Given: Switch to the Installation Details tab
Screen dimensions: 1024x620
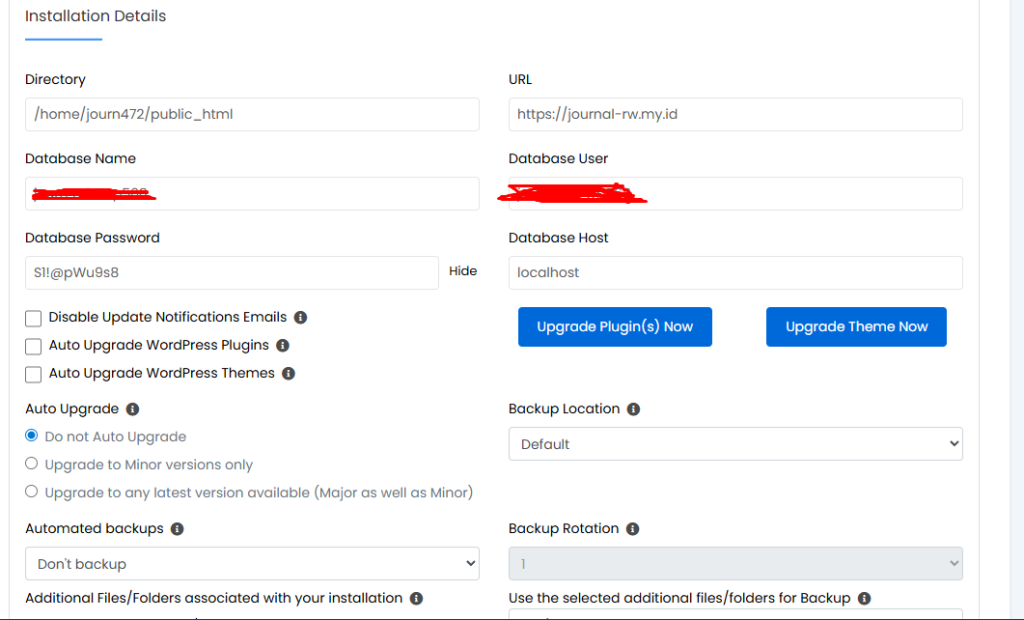Looking at the screenshot, I should [x=95, y=16].
